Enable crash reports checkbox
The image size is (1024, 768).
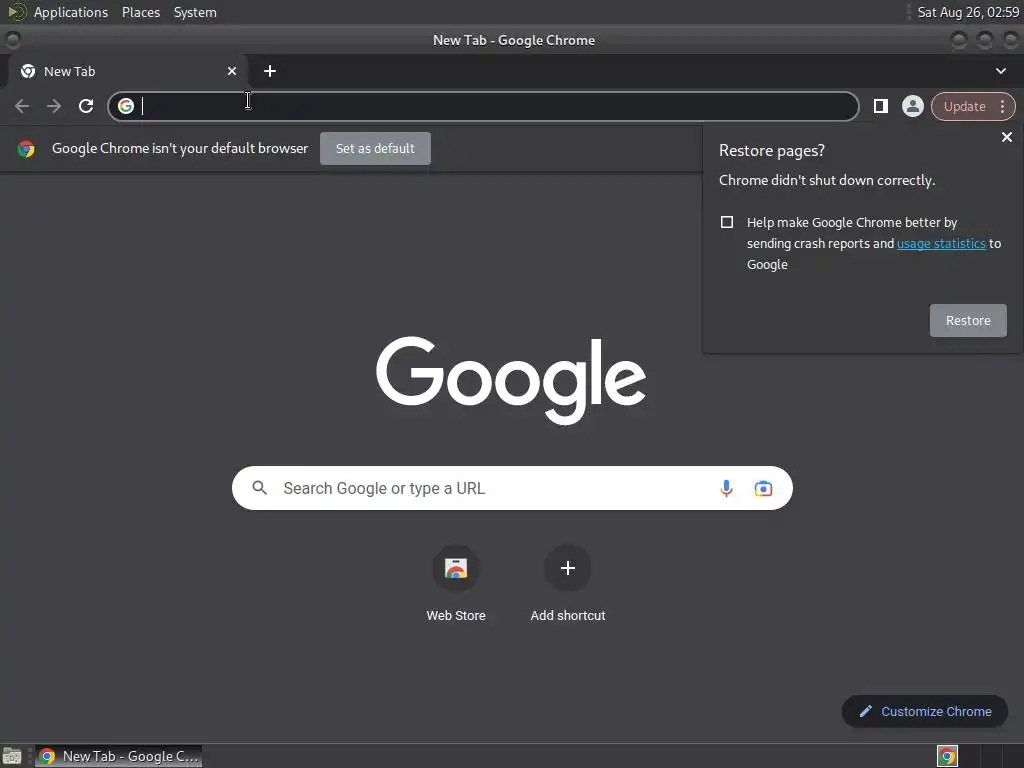pyautogui.click(x=726, y=222)
